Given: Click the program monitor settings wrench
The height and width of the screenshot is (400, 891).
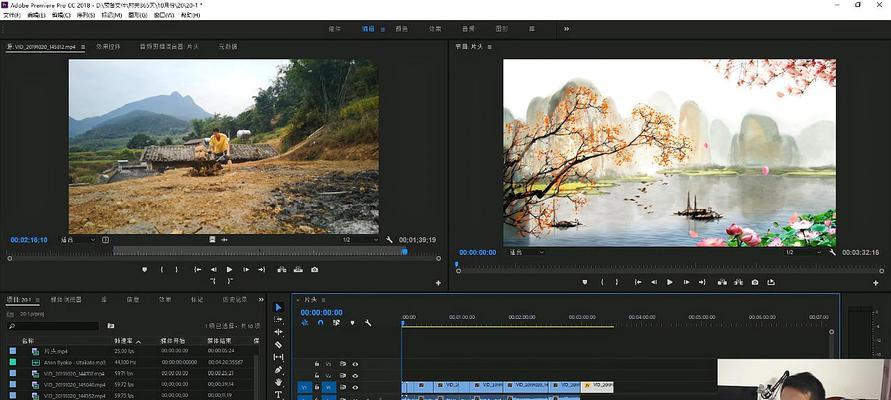Looking at the screenshot, I should point(832,252).
